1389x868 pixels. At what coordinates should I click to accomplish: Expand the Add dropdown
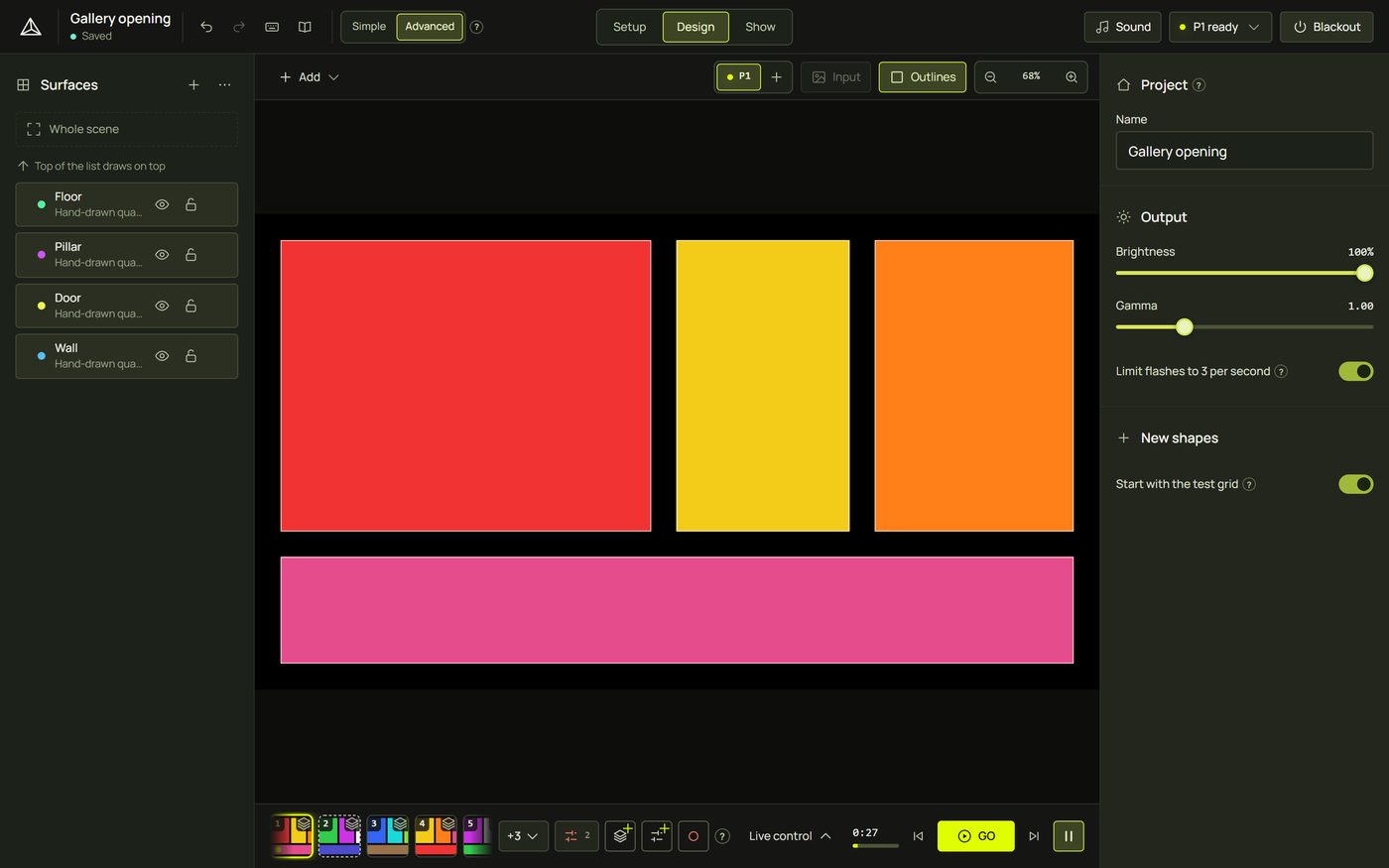point(310,76)
